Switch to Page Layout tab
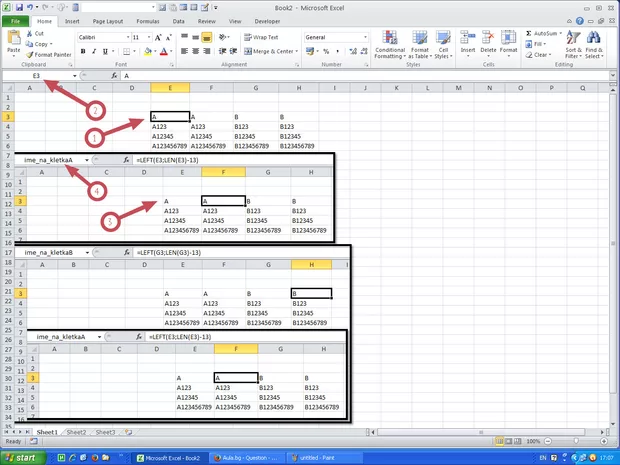Image resolution: width=620 pixels, height=465 pixels. click(108, 21)
